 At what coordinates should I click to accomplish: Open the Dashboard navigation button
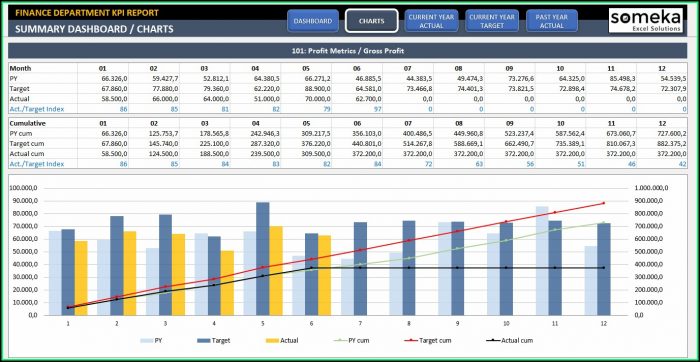click(x=312, y=21)
